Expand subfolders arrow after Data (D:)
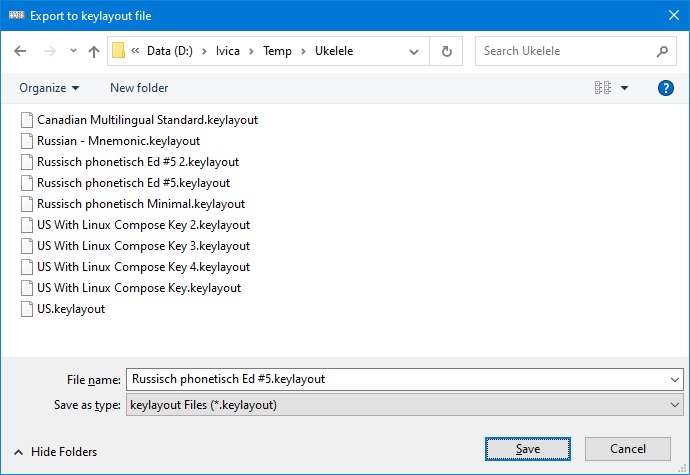Image resolution: width=690 pixels, height=475 pixels. pos(204,52)
